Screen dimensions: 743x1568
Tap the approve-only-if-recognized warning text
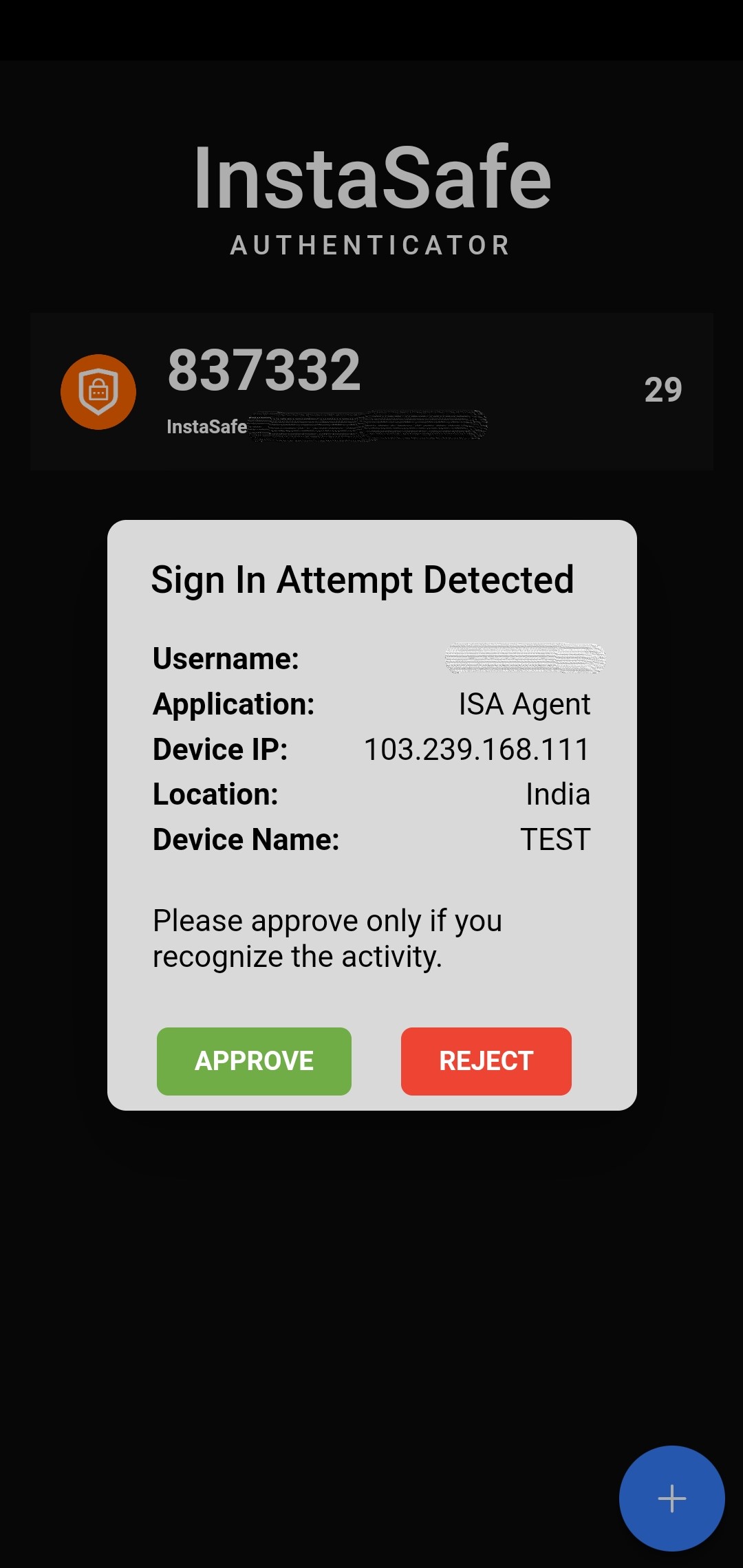pos(327,939)
